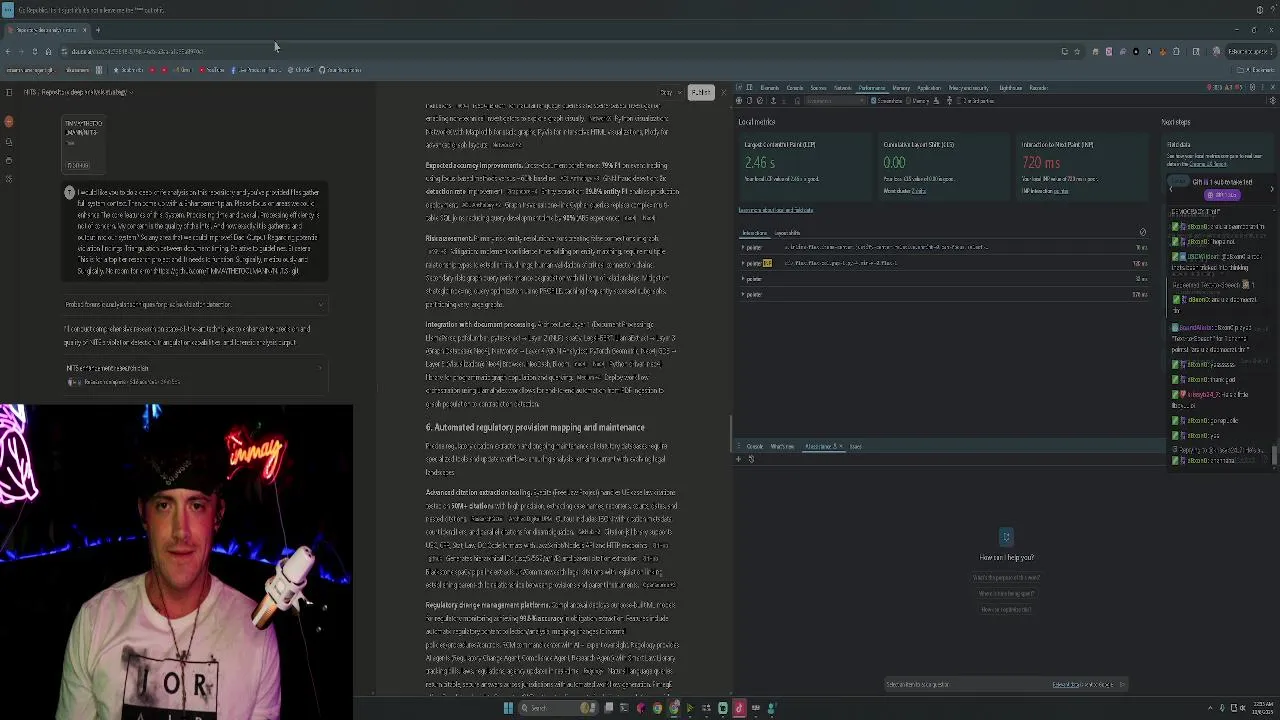Open the Recorder DevTools tab
Image resolution: width=1280 pixels, height=720 pixels.
point(1038,88)
